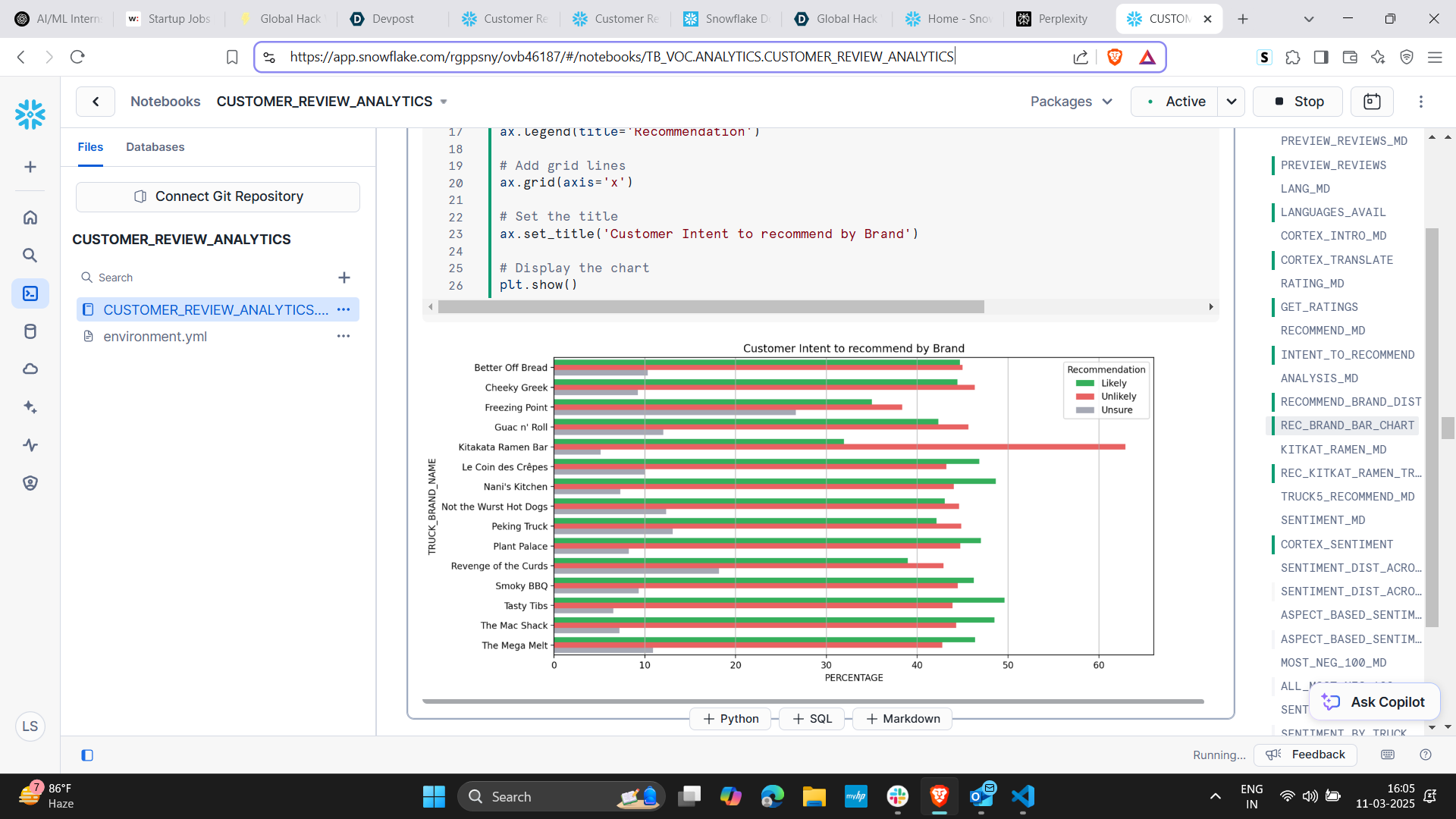Open AI & ML sparkle sidebar icon
Screen dimensions: 1456x819
(x=30, y=407)
